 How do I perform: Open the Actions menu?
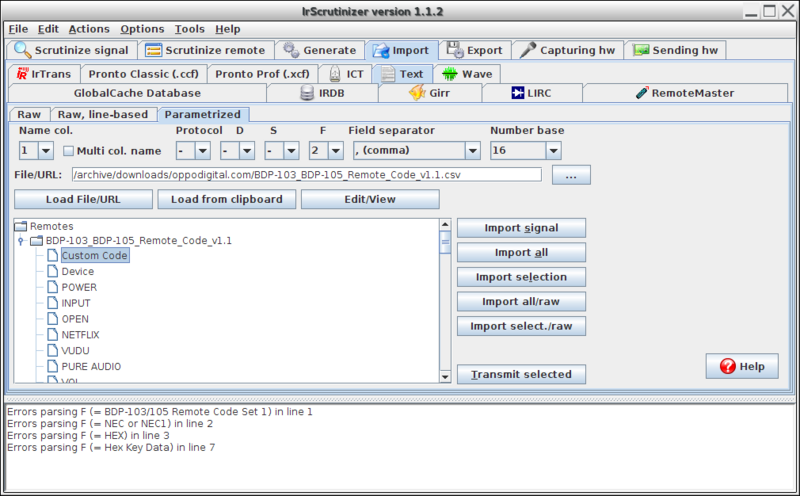click(x=89, y=29)
